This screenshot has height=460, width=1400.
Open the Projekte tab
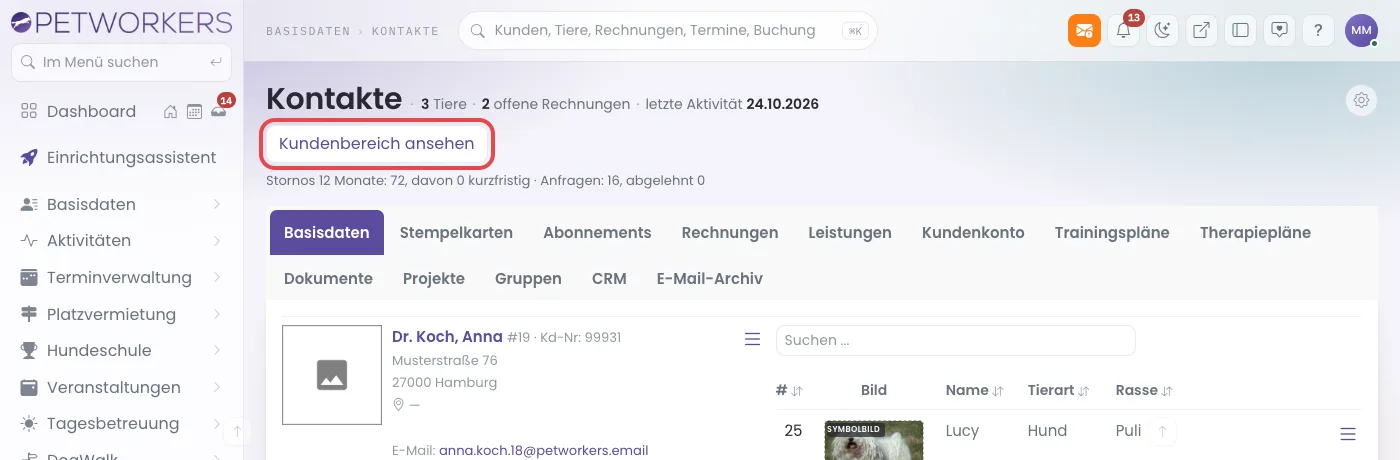(x=434, y=279)
